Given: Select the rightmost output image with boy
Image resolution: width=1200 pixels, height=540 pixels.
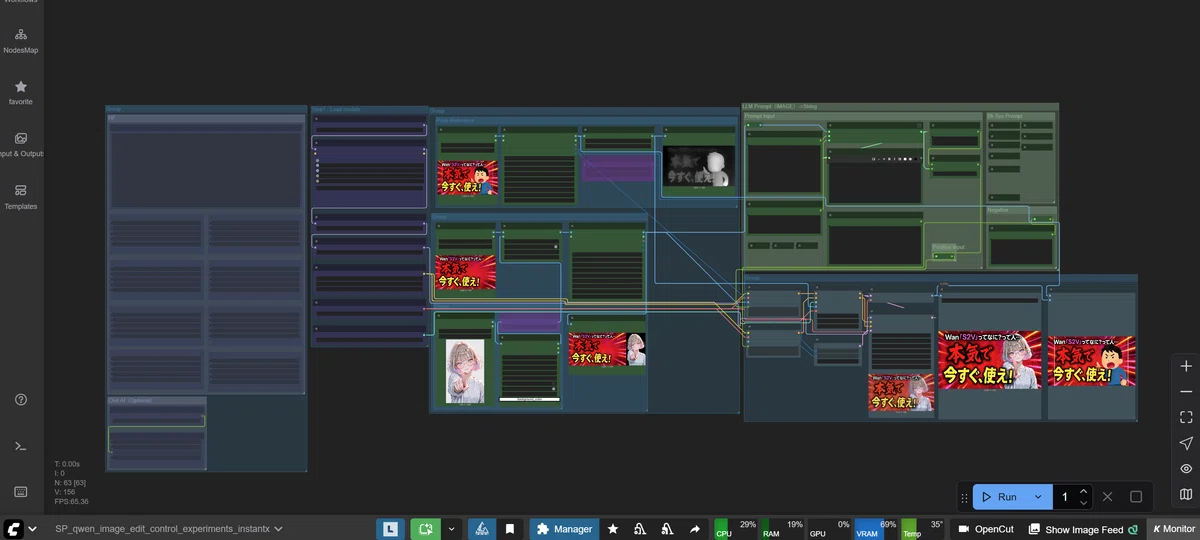Looking at the screenshot, I should [1091, 360].
